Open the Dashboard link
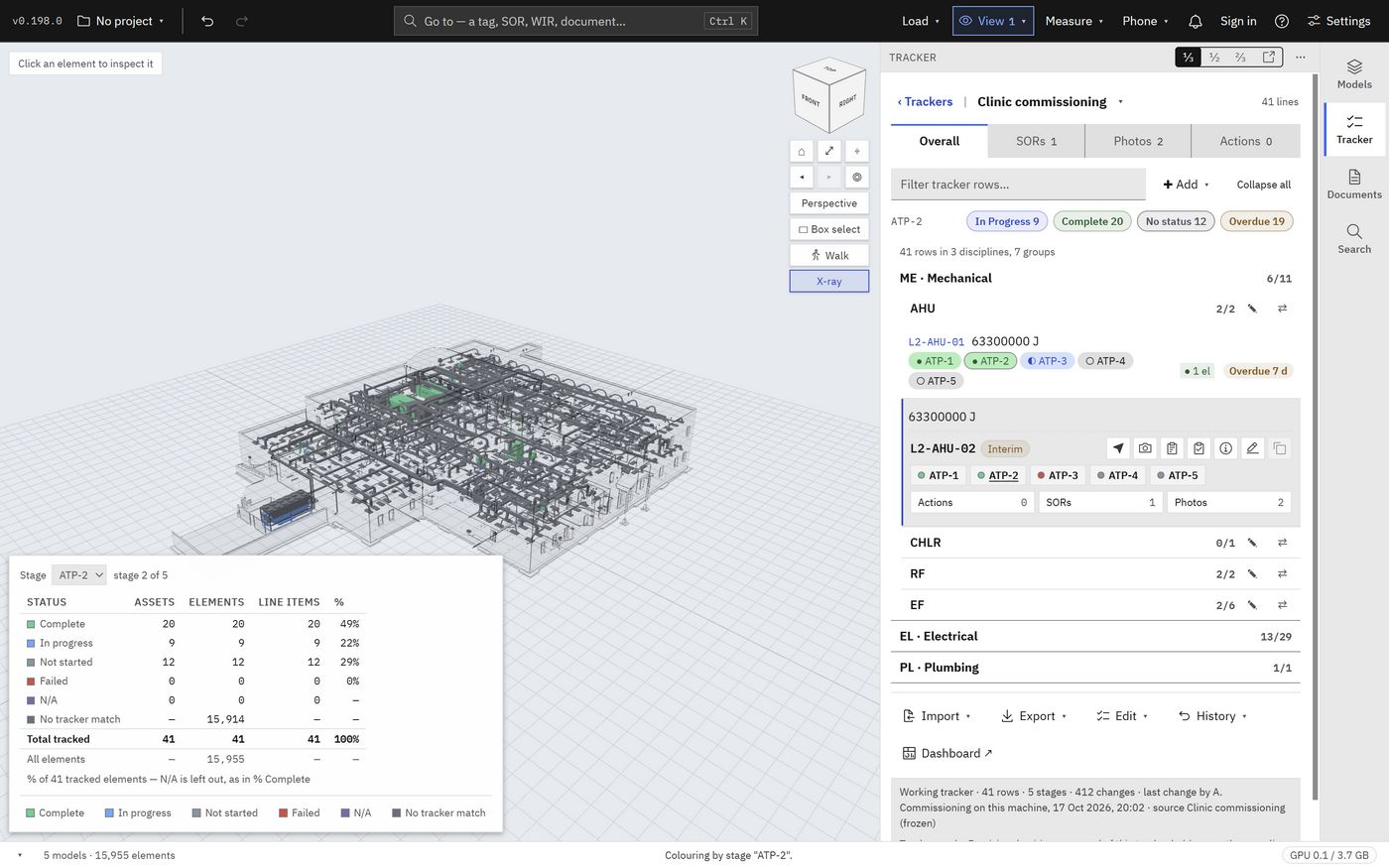The width and height of the screenshot is (1389, 868). (947, 754)
